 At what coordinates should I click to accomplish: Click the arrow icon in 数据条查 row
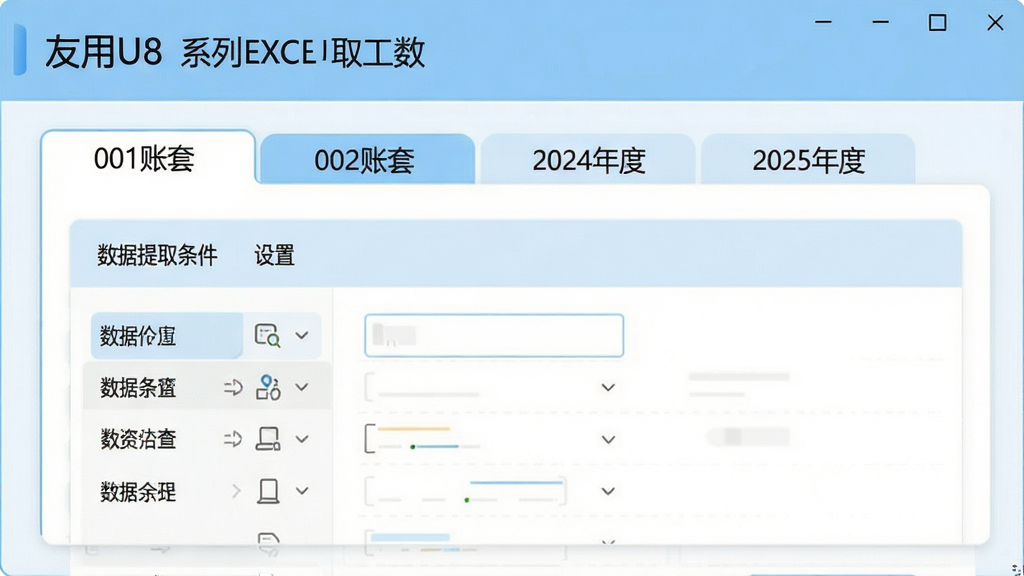coord(233,387)
